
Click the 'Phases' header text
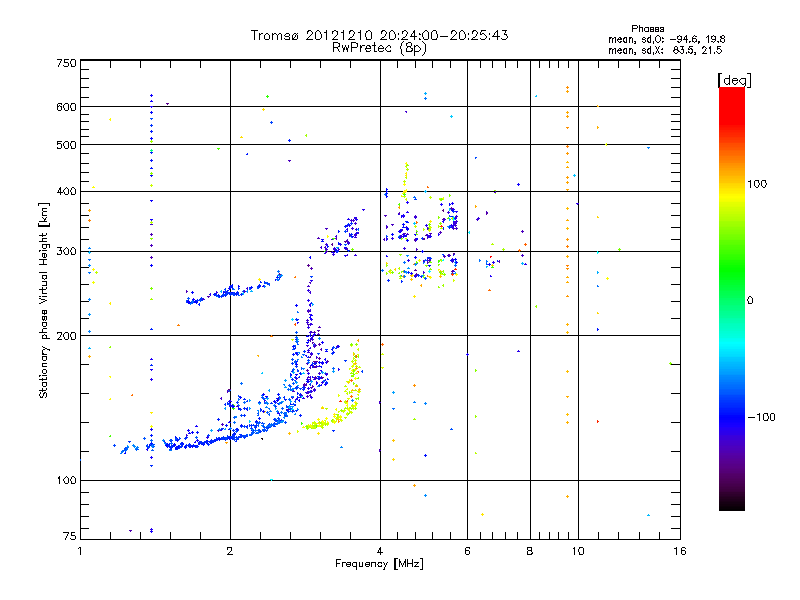coord(647,29)
